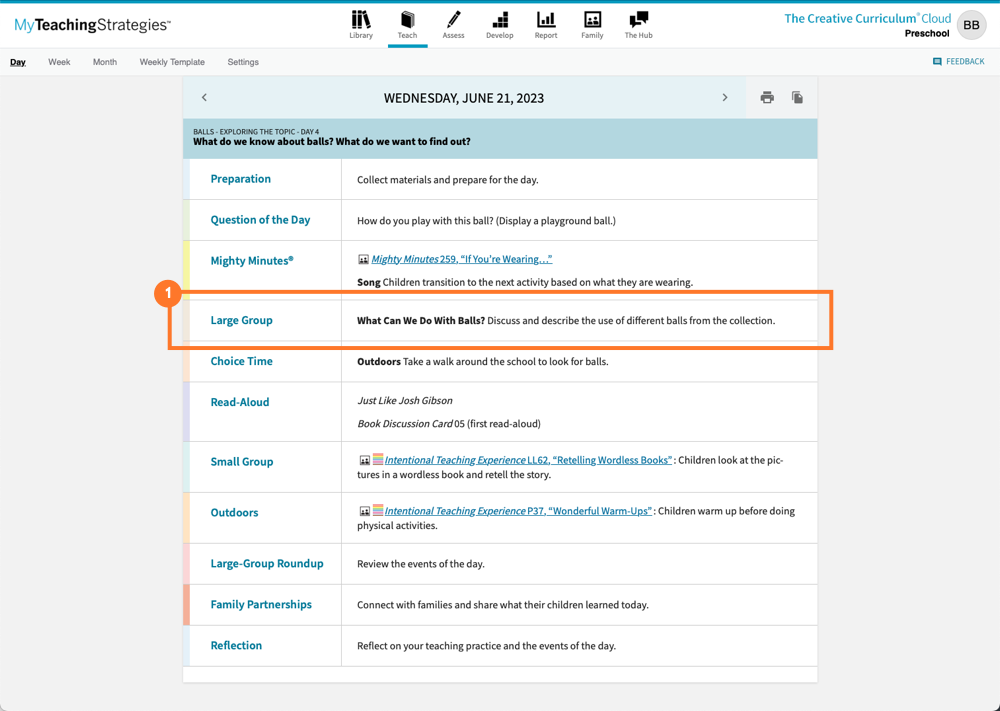
Task: Open the Month view tab
Action: click(104, 61)
